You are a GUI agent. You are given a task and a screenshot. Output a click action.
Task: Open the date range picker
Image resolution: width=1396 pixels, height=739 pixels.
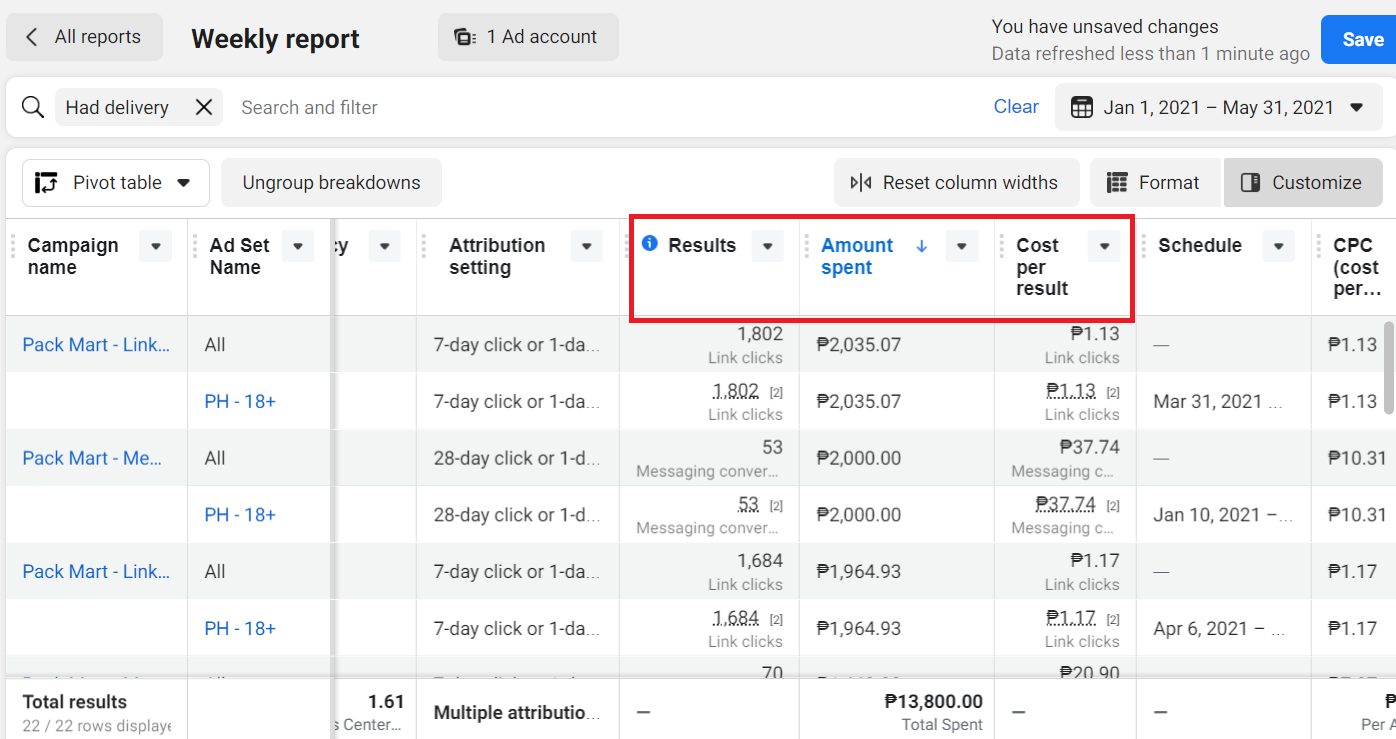click(1218, 107)
